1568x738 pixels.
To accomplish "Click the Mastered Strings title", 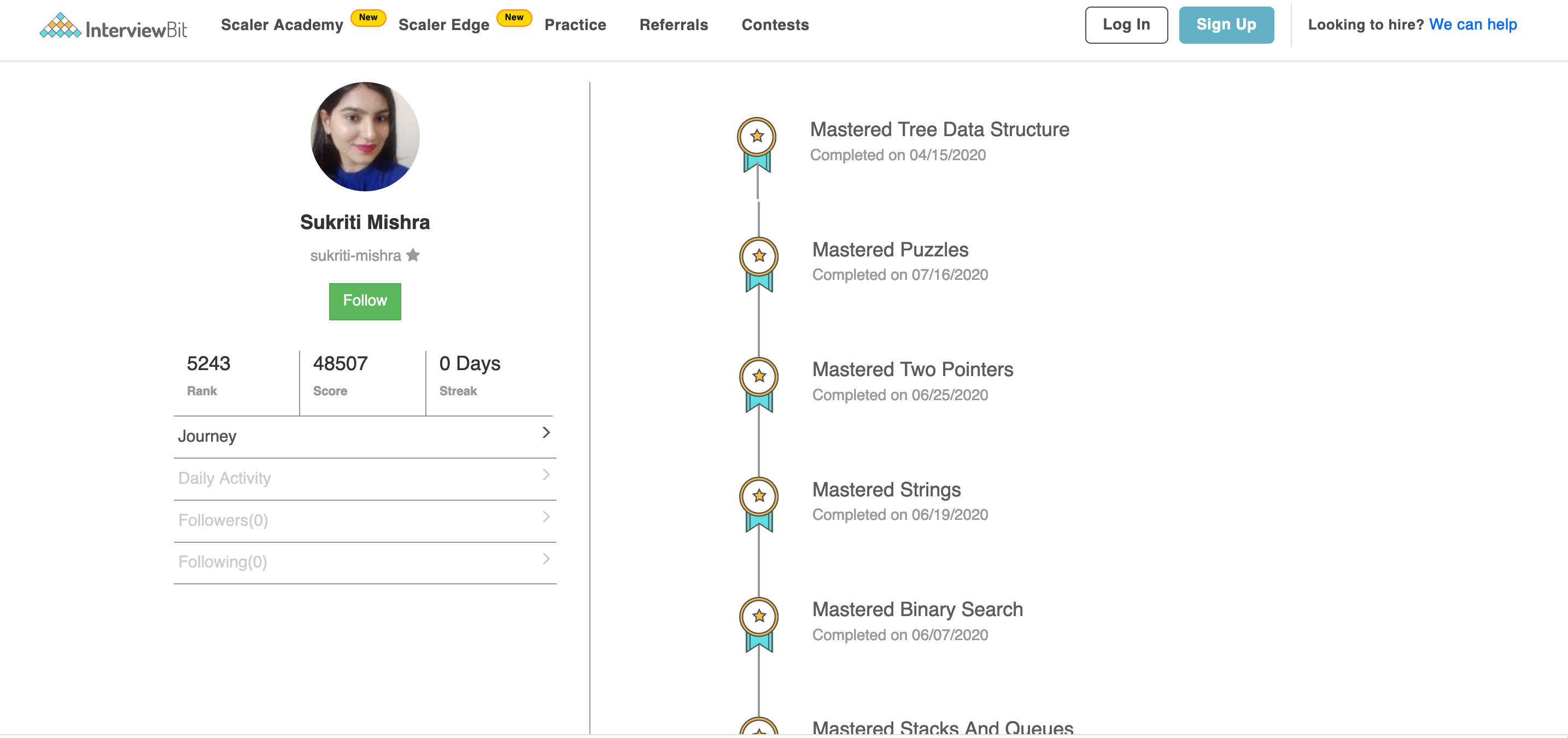I will (887, 490).
